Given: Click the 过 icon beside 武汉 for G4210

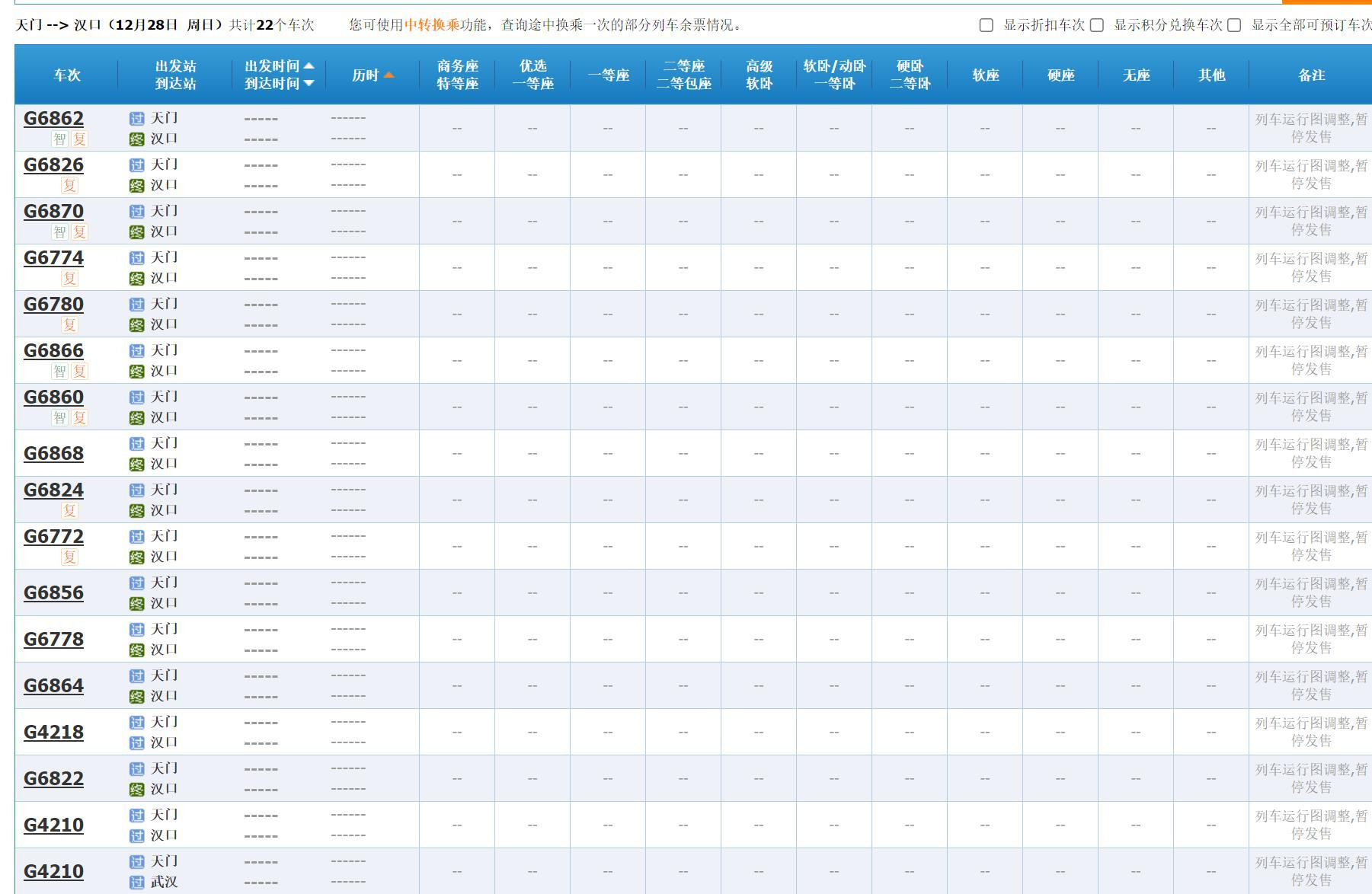Looking at the screenshot, I should [x=137, y=883].
